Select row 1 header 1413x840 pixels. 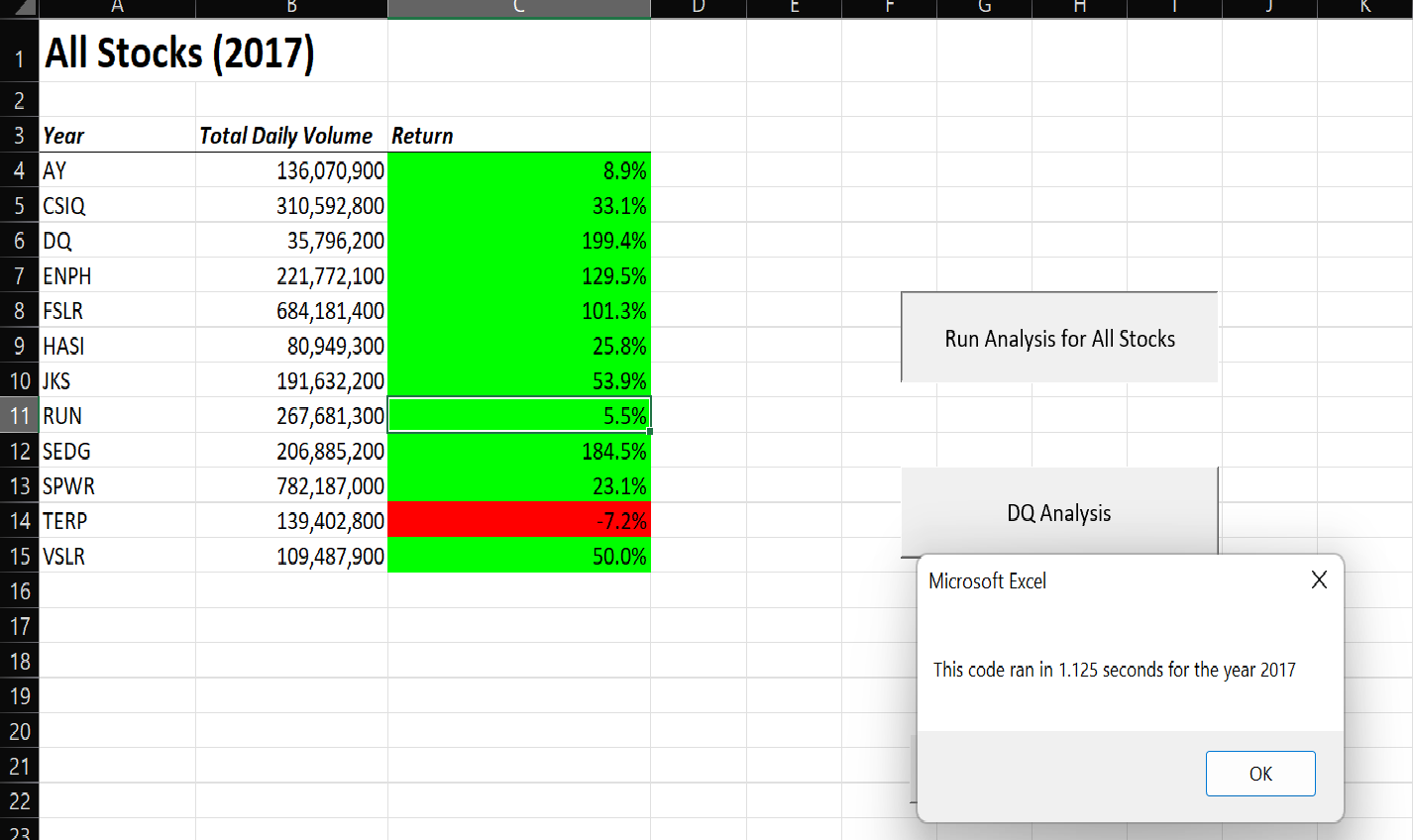pos(18,55)
